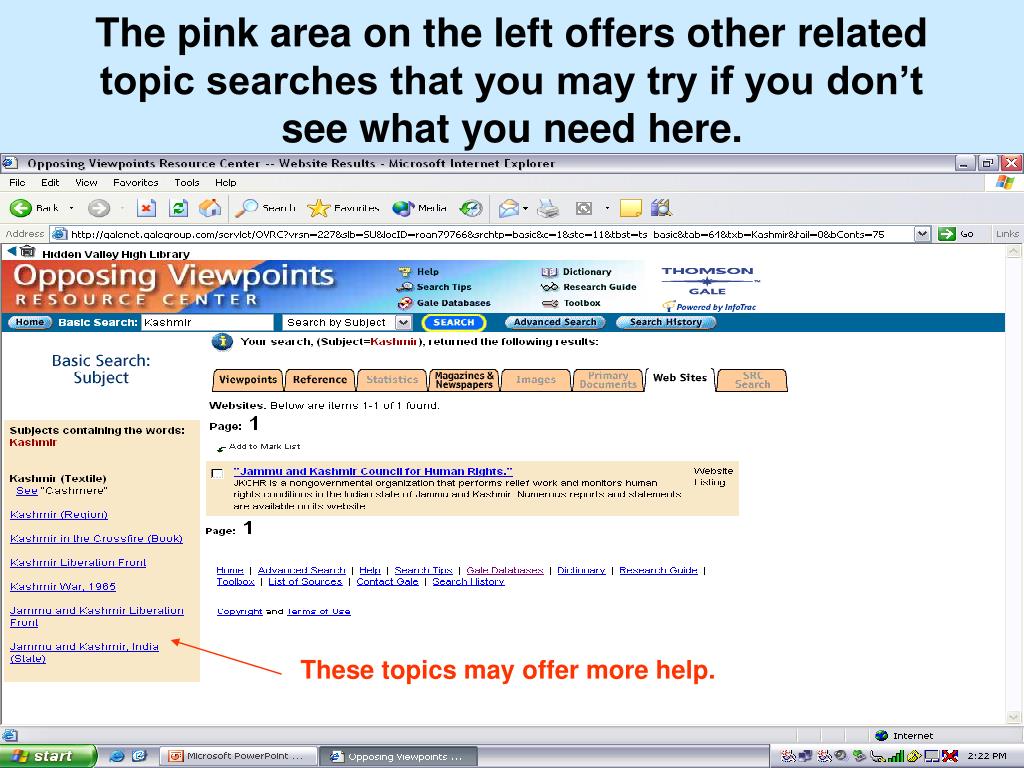The width and height of the screenshot is (1024, 768).
Task: Click the Windows start button
Action: click(x=46, y=756)
